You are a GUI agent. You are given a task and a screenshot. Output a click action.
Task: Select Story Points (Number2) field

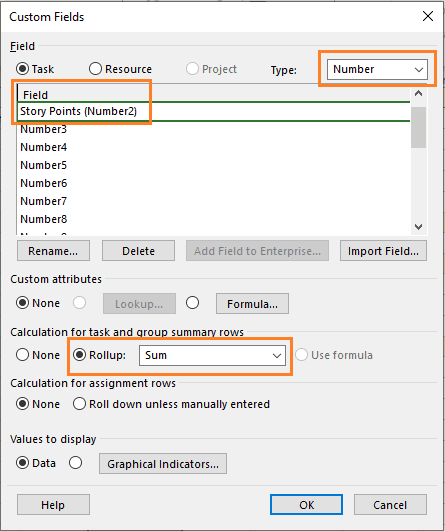coord(213,111)
